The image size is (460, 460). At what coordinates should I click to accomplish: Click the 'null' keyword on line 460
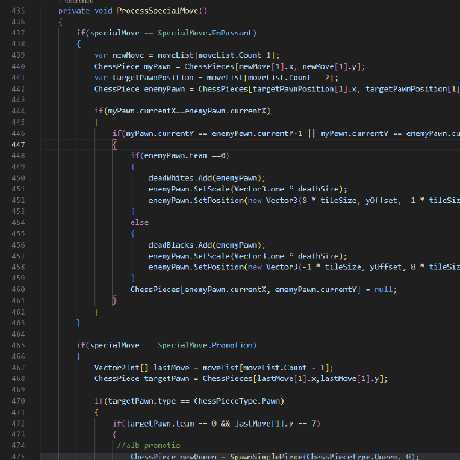[383, 289]
